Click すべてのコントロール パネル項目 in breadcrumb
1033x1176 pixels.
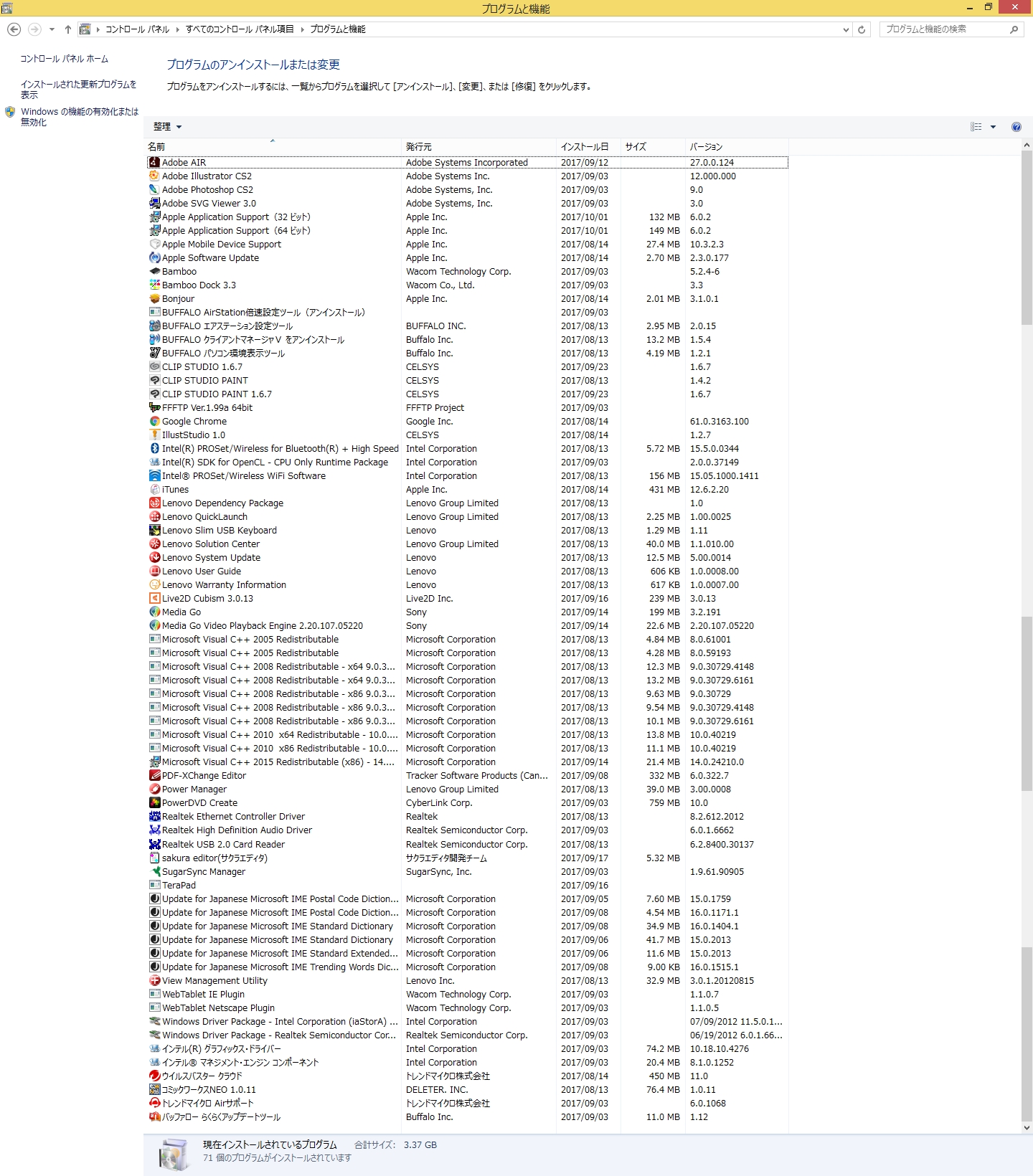(x=240, y=29)
